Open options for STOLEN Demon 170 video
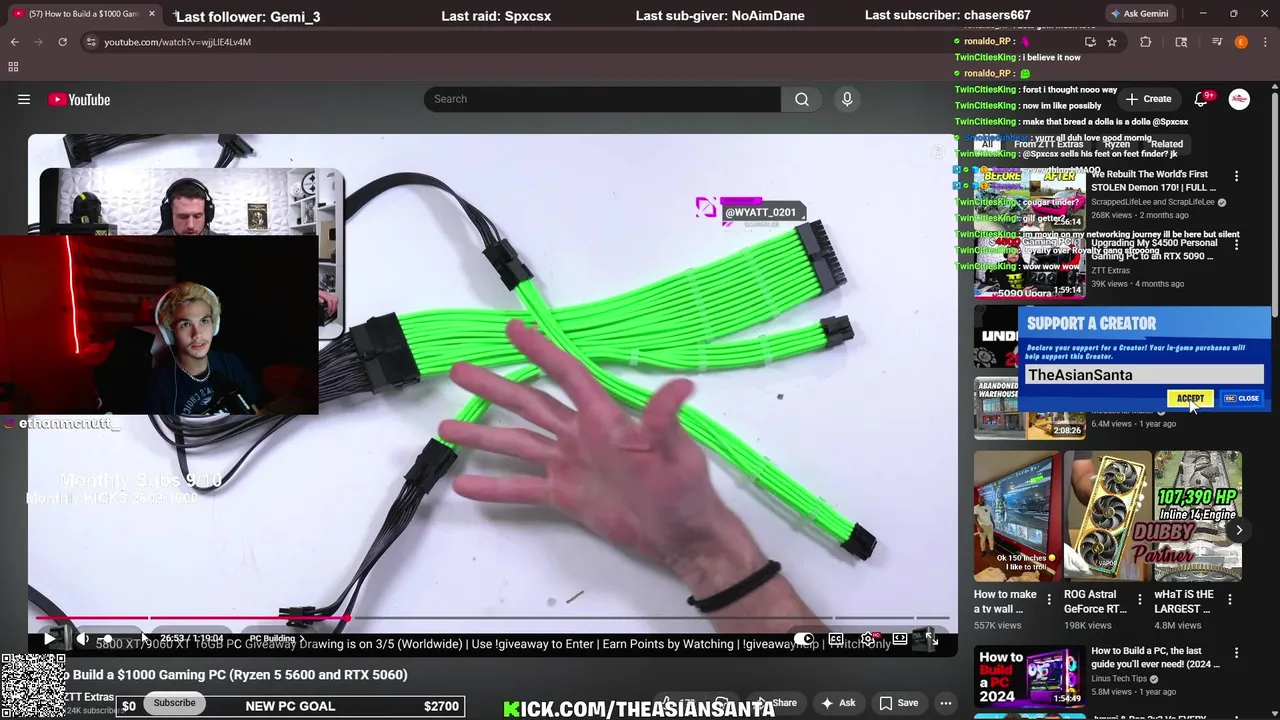This screenshot has height=720, width=1280. point(1236,176)
